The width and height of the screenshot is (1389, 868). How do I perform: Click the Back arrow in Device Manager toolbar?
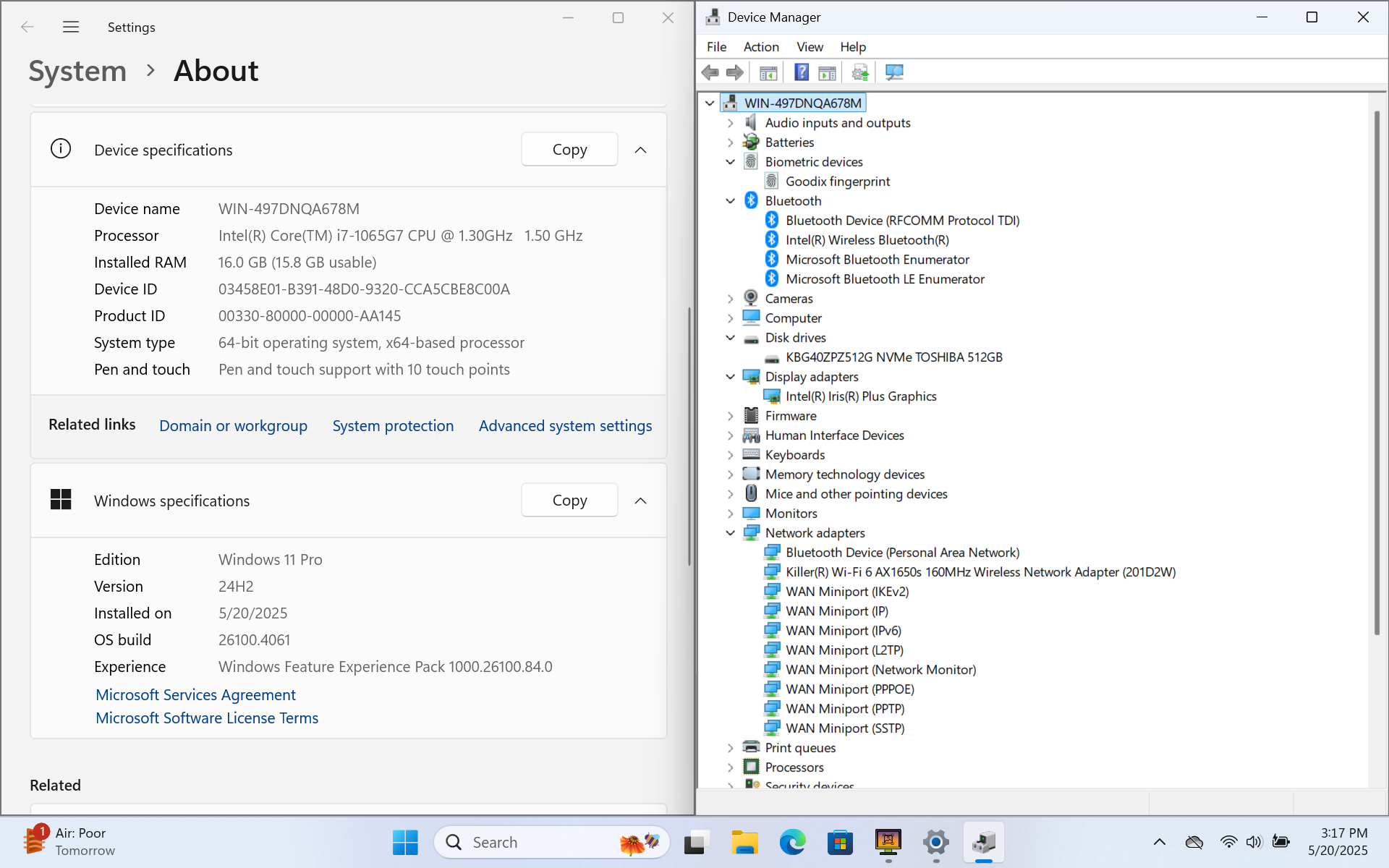(710, 72)
